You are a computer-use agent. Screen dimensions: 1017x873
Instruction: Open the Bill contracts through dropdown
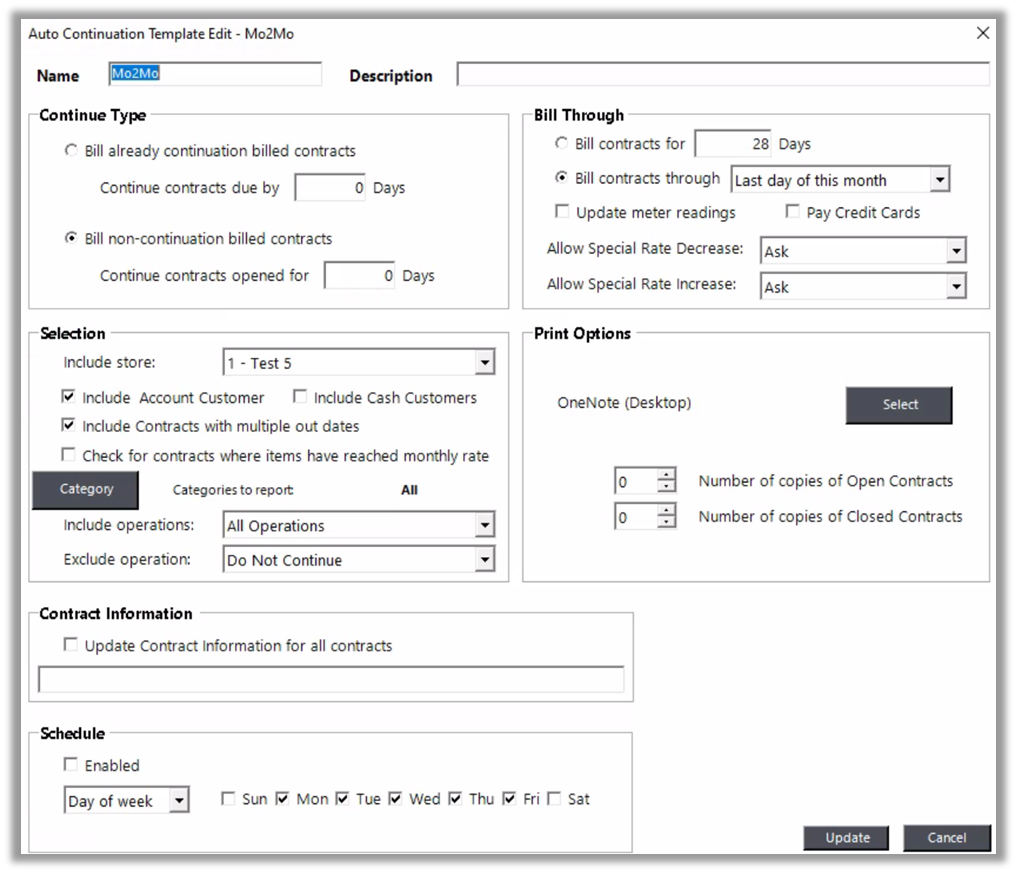tap(939, 180)
